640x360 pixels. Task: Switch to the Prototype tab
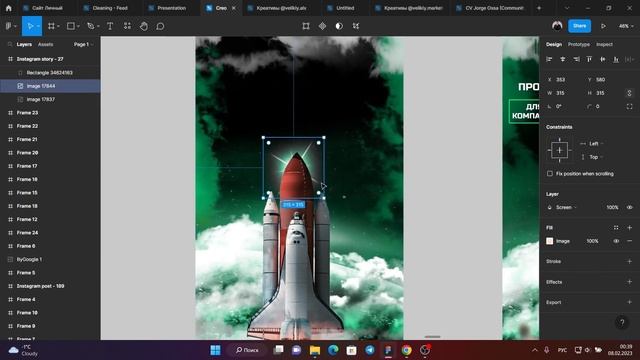point(579,44)
